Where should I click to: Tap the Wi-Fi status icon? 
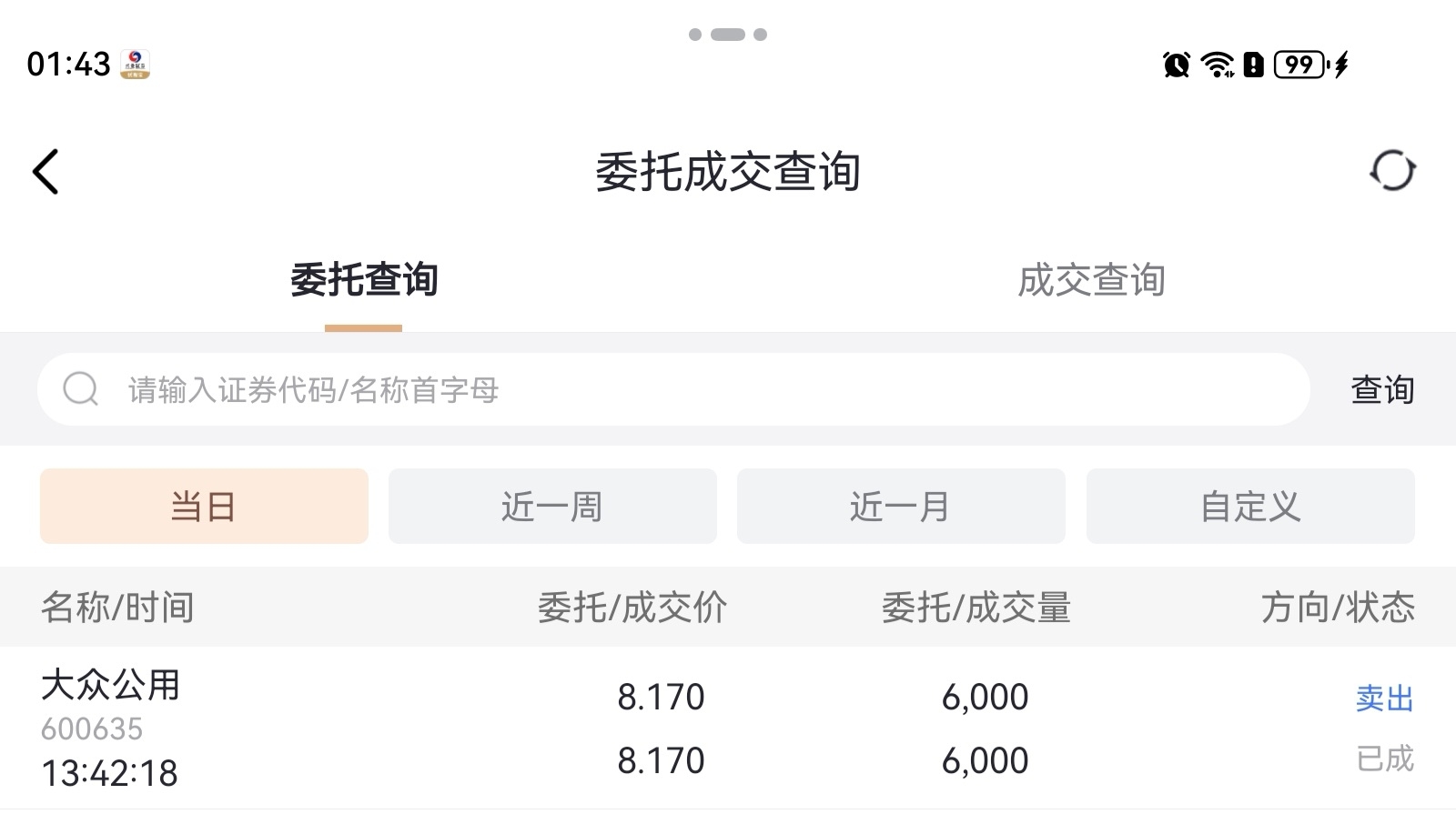coord(1217,65)
